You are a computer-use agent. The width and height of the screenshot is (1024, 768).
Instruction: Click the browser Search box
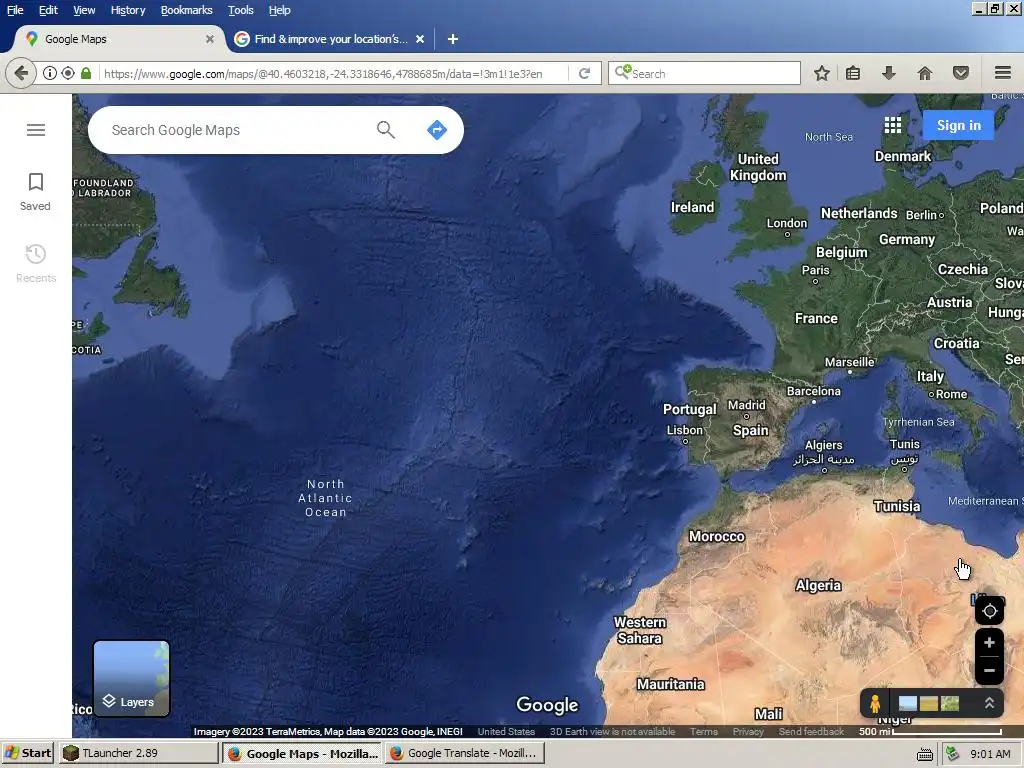click(704, 73)
